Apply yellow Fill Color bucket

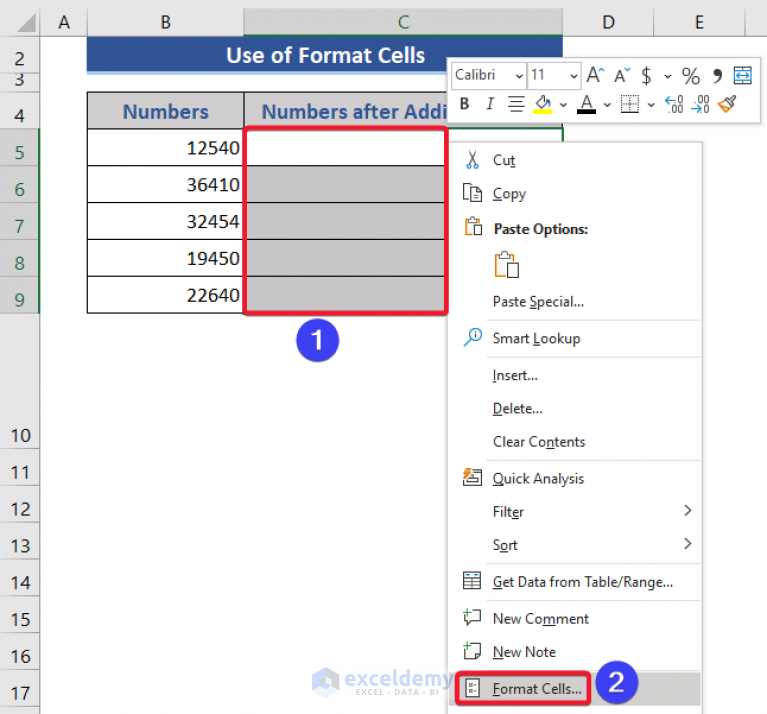[542, 104]
